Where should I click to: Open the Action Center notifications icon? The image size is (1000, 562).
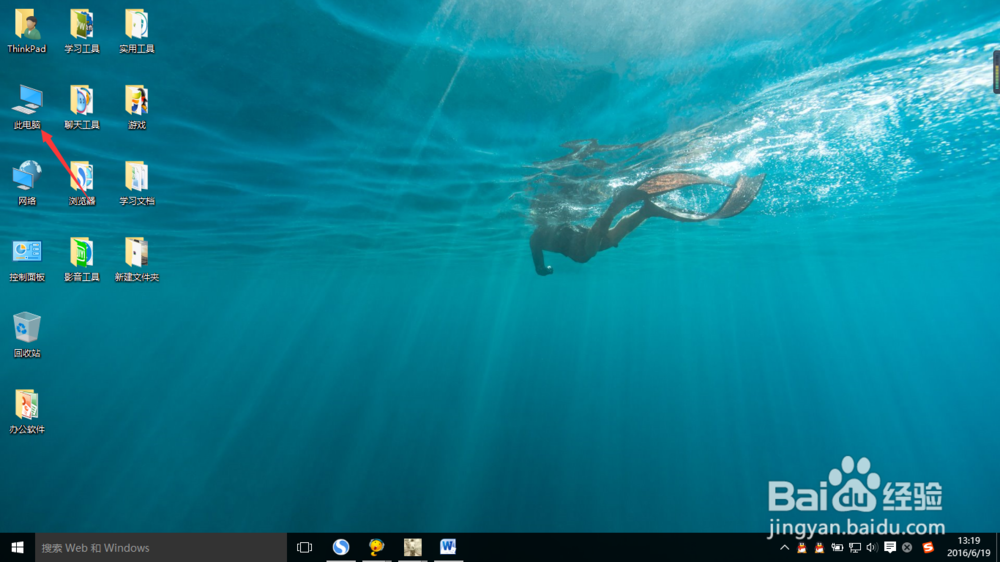[890, 547]
